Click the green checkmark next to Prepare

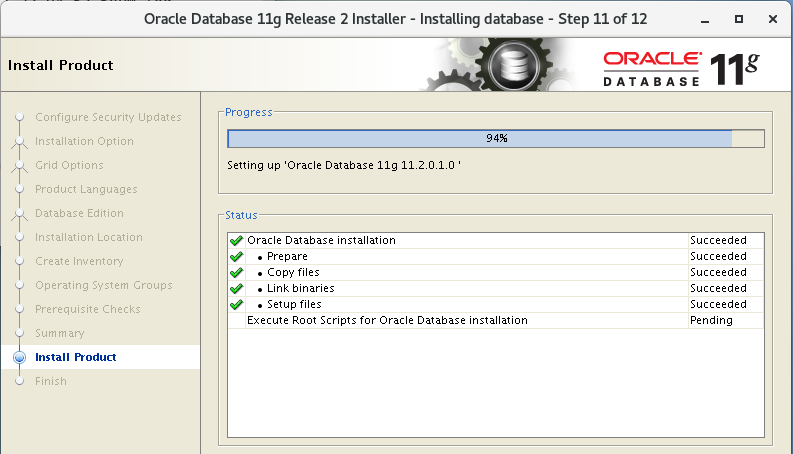[x=236, y=257]
